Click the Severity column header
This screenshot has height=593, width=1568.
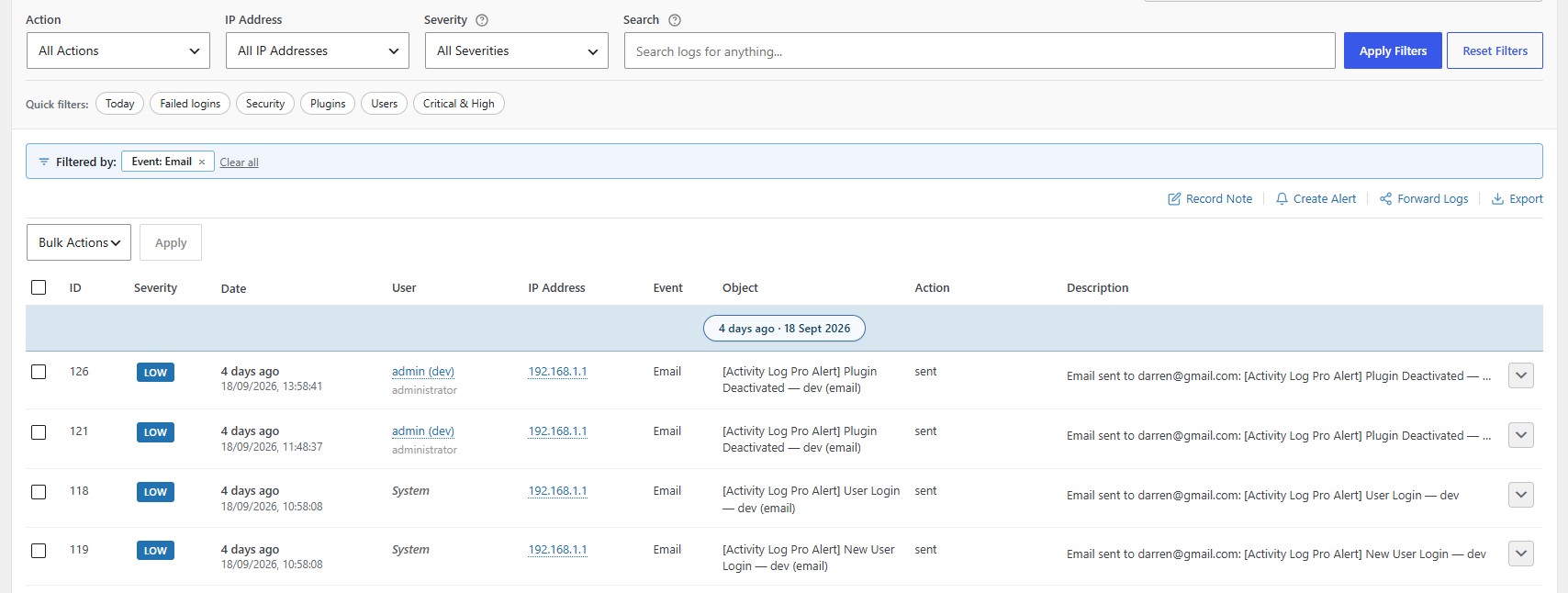tap(155, 288)
